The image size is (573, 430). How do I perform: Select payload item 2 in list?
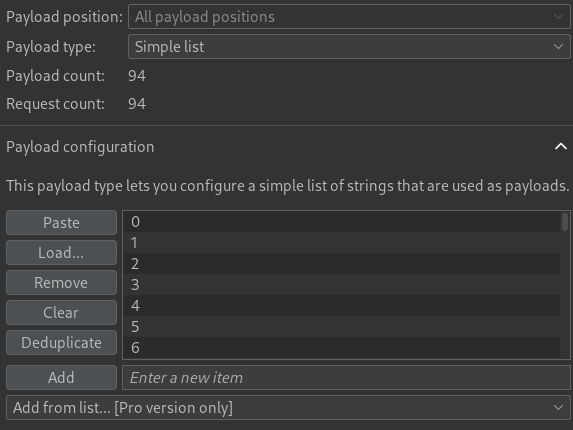click(341, 263)
